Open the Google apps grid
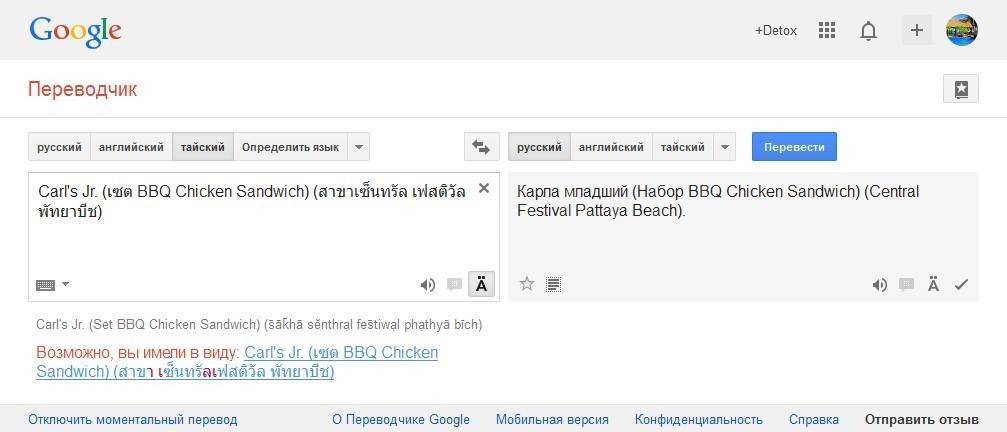Image resolution: width=1007 pixels, height=432 pixels. pyautogui.click(x=827, y=30)
